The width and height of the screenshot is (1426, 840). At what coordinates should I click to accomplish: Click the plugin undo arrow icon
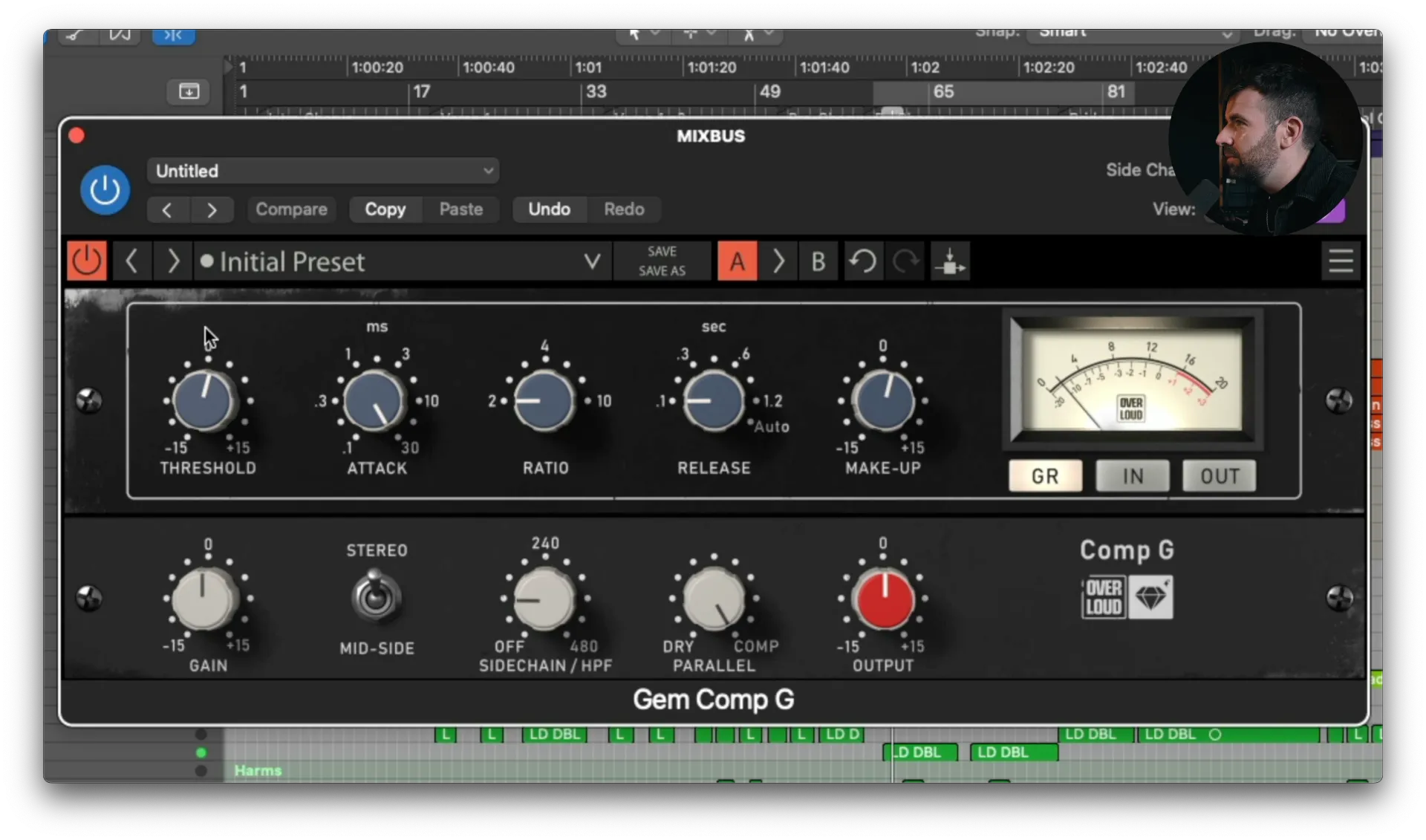(x=863, y=261)
